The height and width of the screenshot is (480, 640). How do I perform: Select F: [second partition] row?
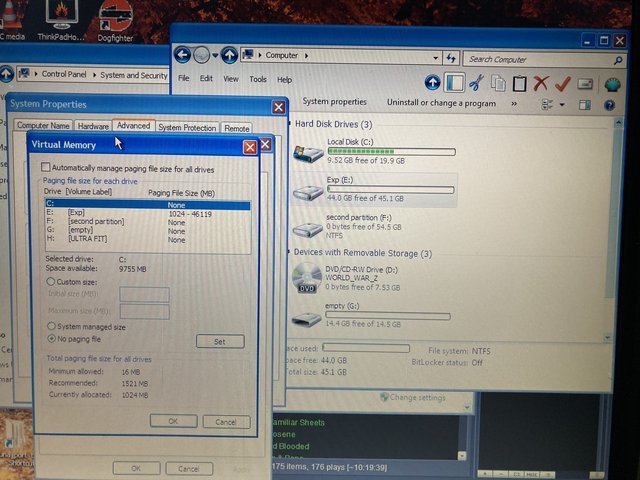(147, 222)
